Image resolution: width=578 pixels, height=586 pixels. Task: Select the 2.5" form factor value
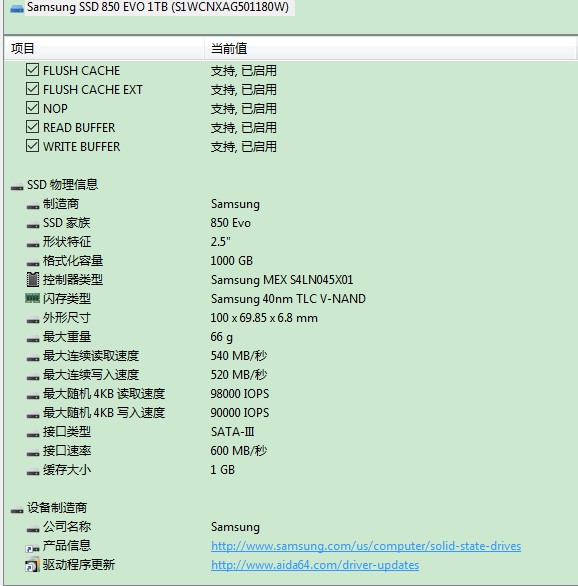click(x=220, y=242)
